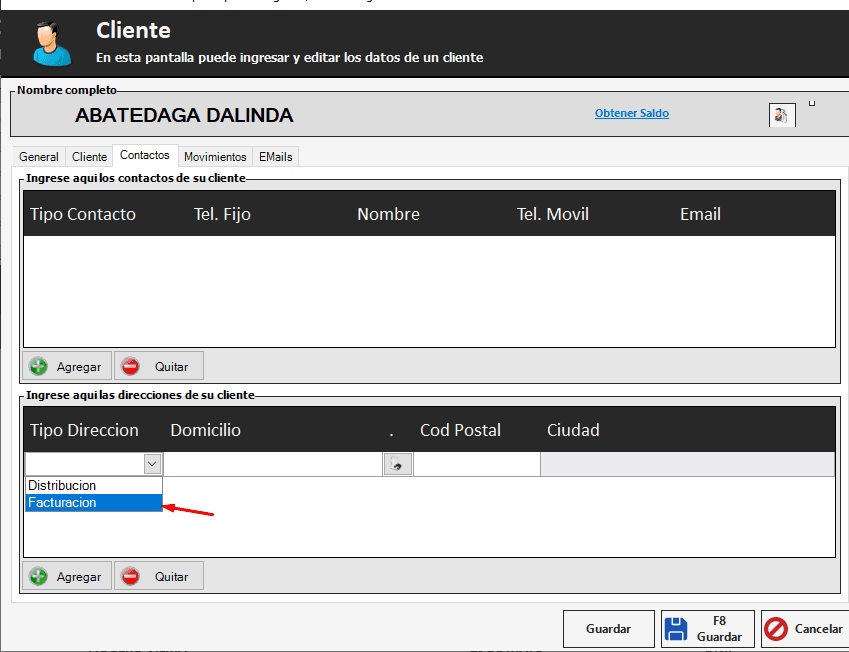Click the small client photo button beside Obtener Saldo

[781, 115]
